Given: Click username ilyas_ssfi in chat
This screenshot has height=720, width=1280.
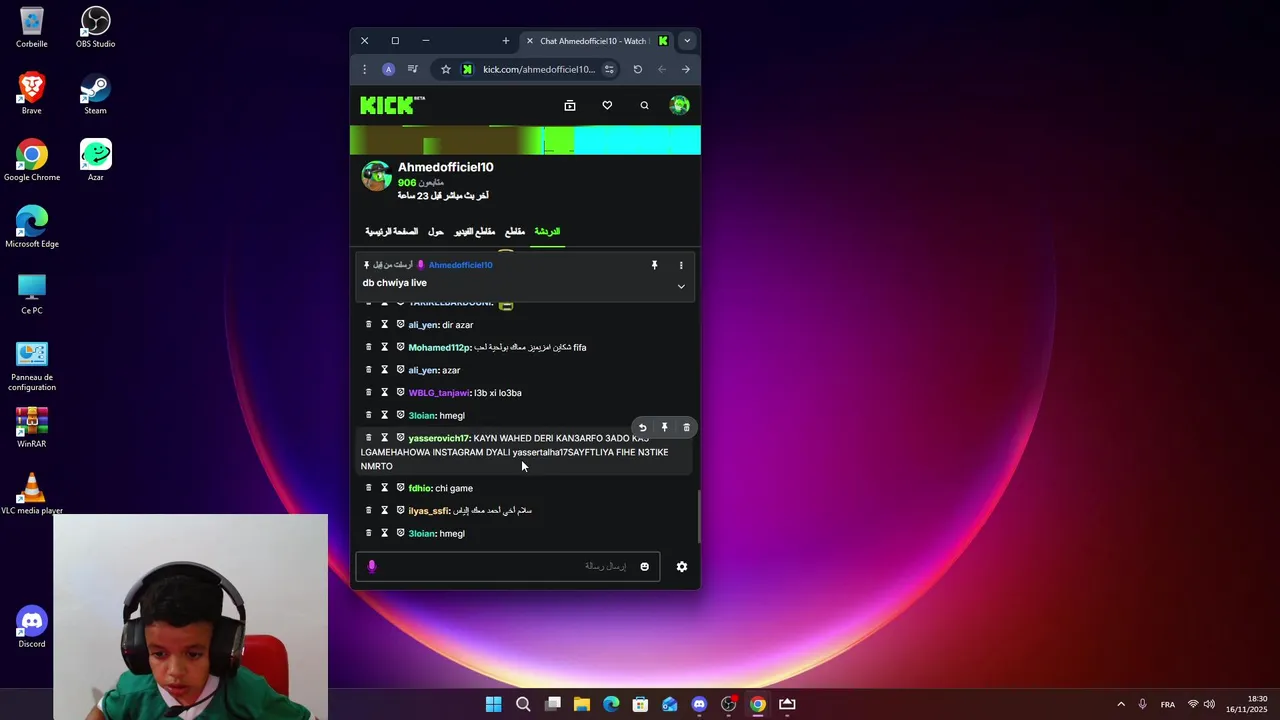Looking at the screenshot, I should (x=428, y=511).
